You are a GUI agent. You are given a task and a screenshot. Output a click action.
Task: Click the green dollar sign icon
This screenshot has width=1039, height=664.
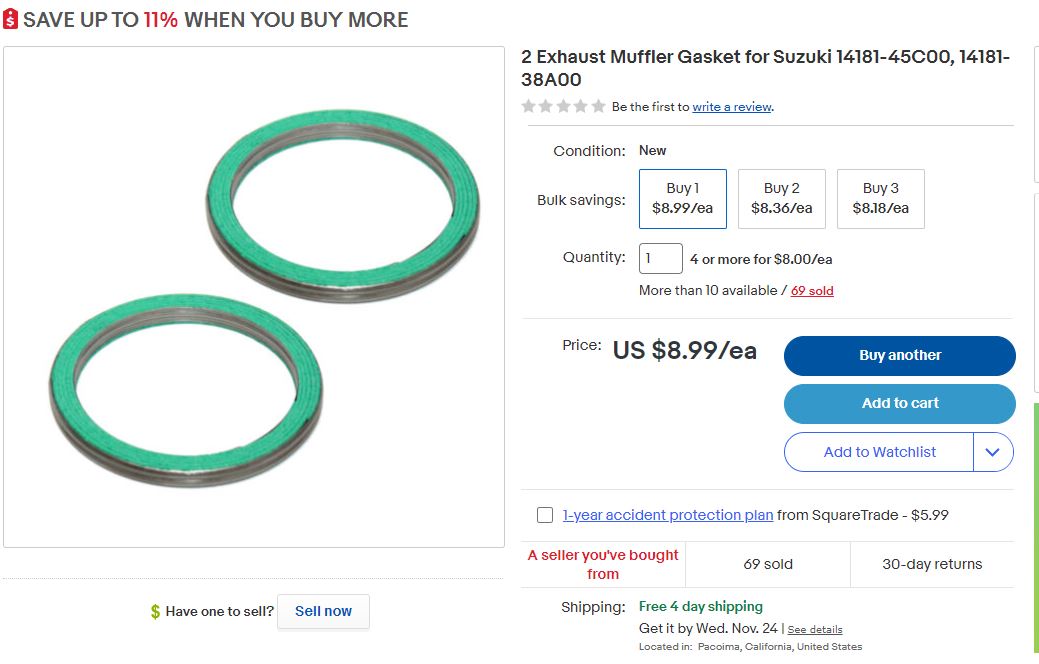click(155, 611)
